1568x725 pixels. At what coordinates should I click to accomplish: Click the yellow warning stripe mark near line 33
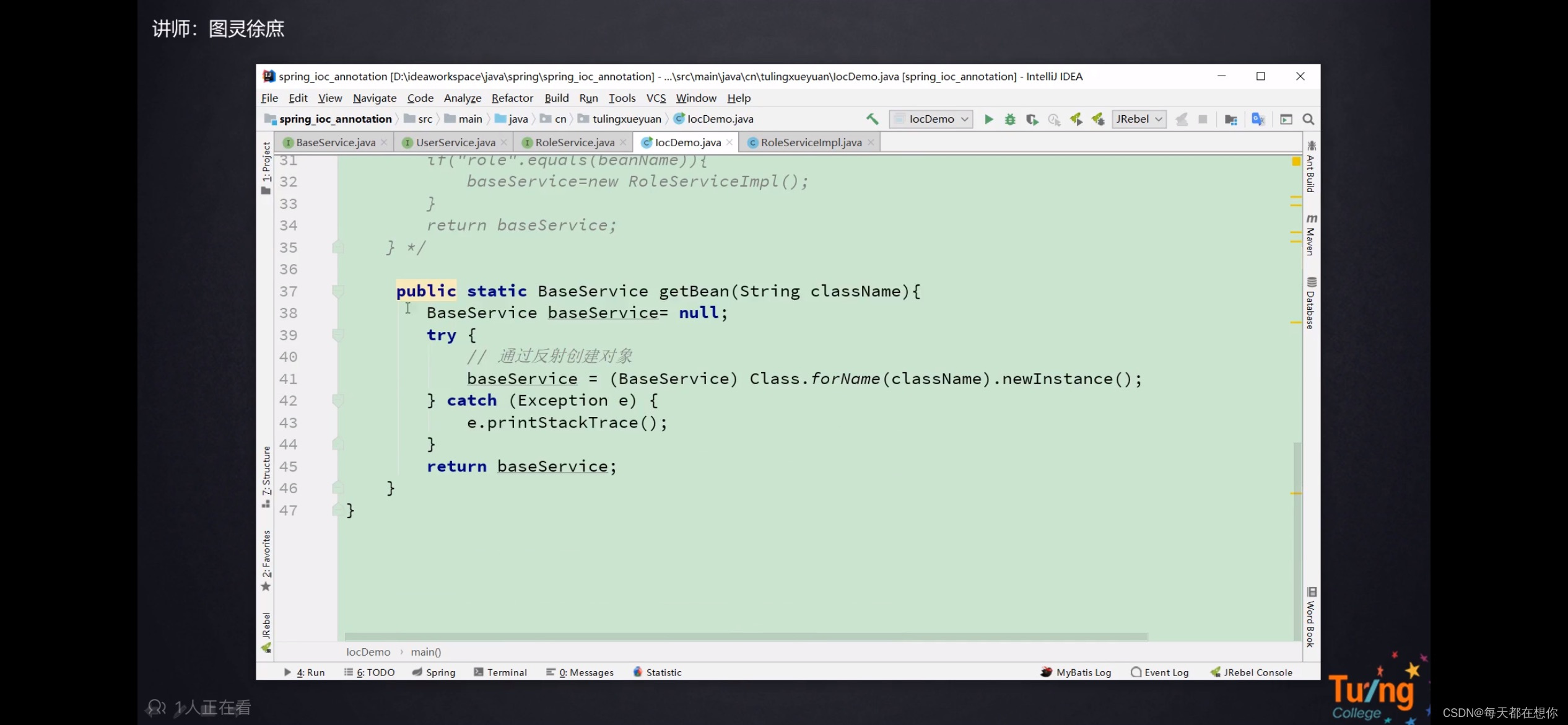[1296, 204]
